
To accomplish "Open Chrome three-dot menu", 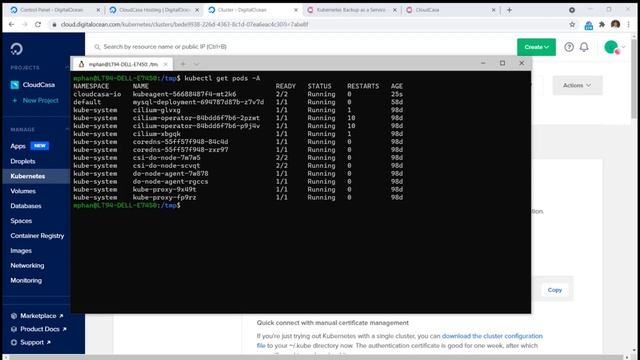I will point(629,24).
